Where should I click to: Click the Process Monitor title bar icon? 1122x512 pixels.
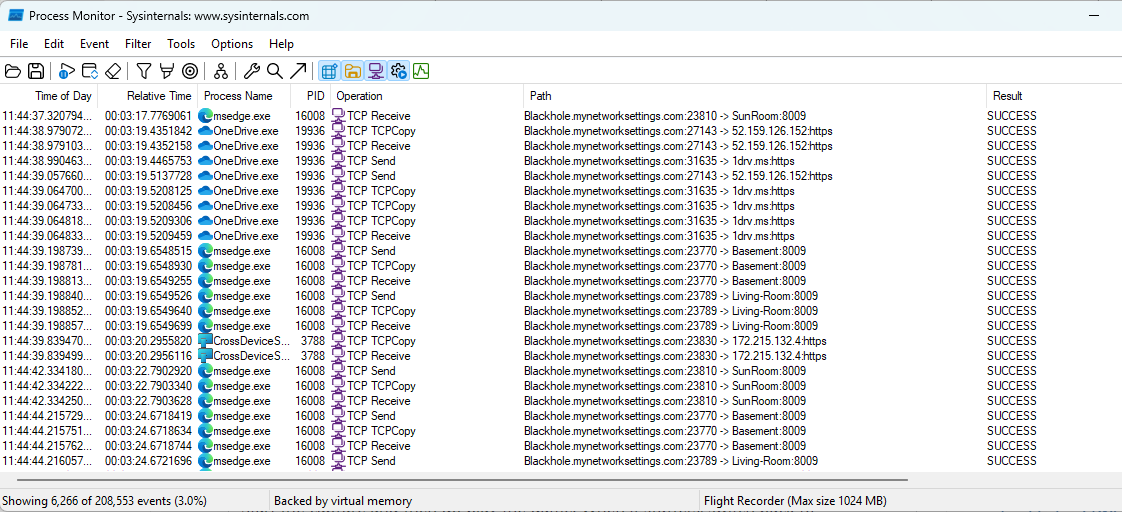(x=14, y=14)
